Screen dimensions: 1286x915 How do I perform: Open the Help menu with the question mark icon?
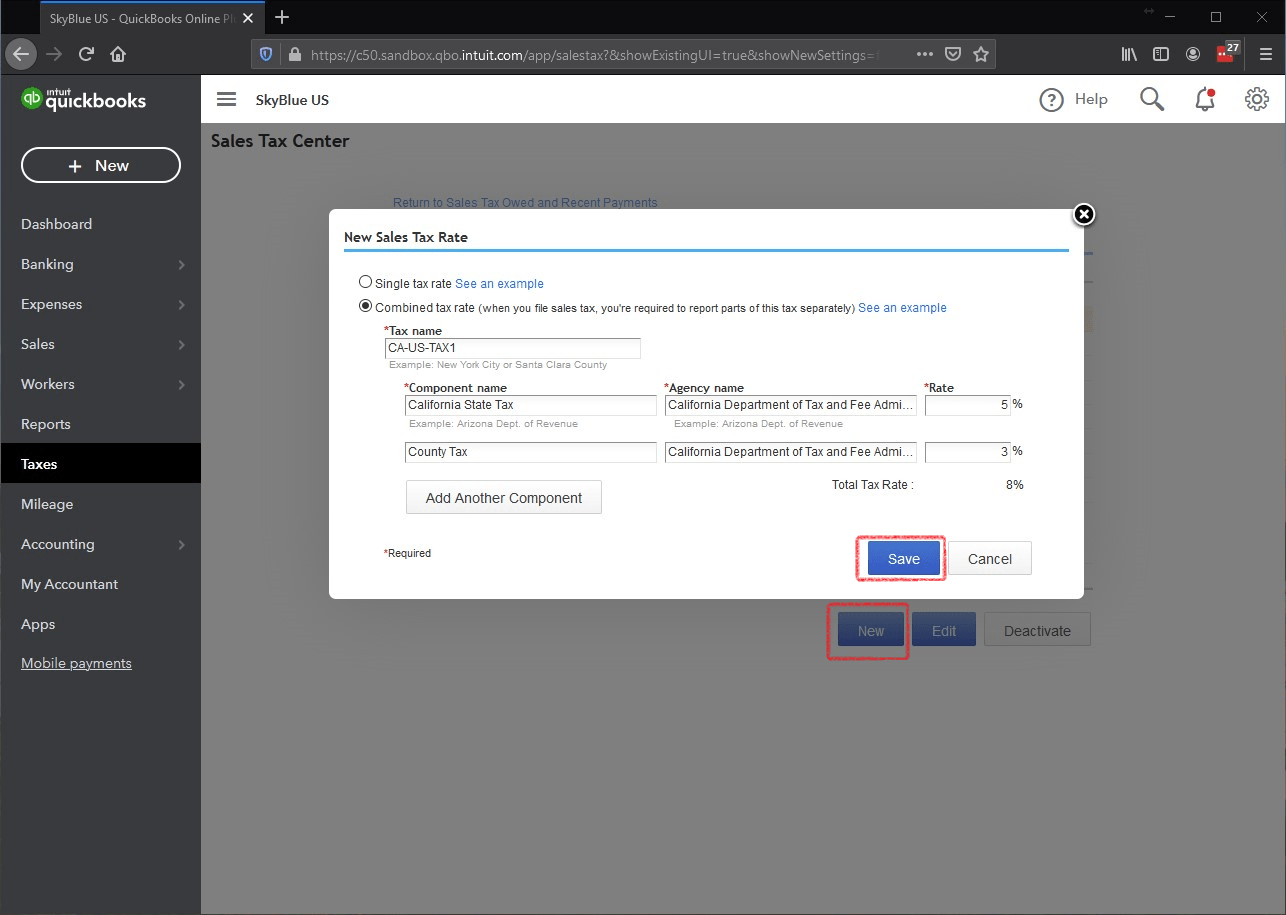tap(1052, 99)
